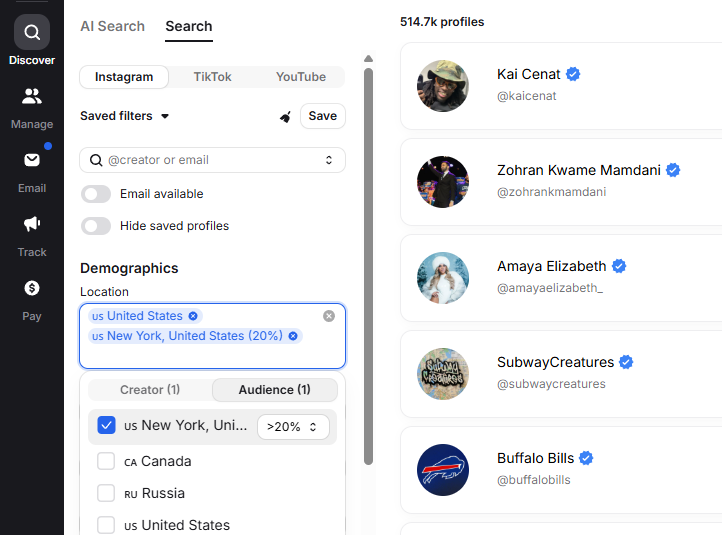The width and height of the screenshot is (722, 535).
Task: Click the 514.7k profiles count
Action: (x=442, y=22)
